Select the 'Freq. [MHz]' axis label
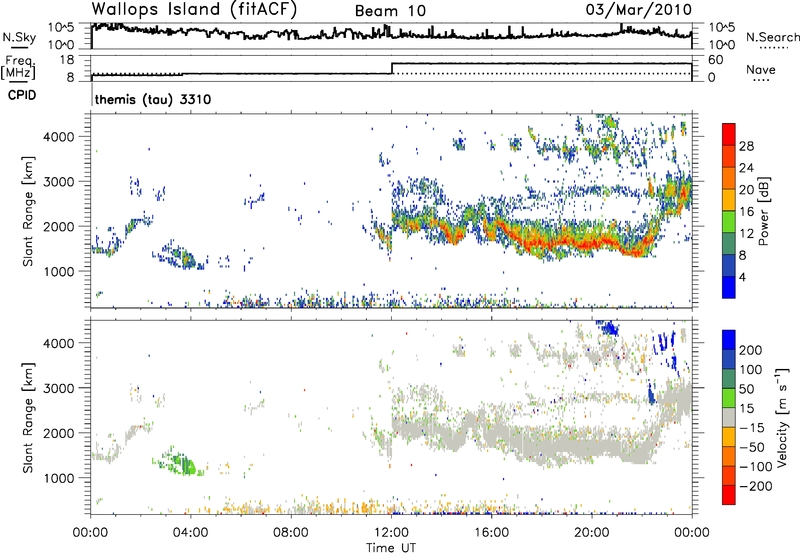 click(18, 68)
